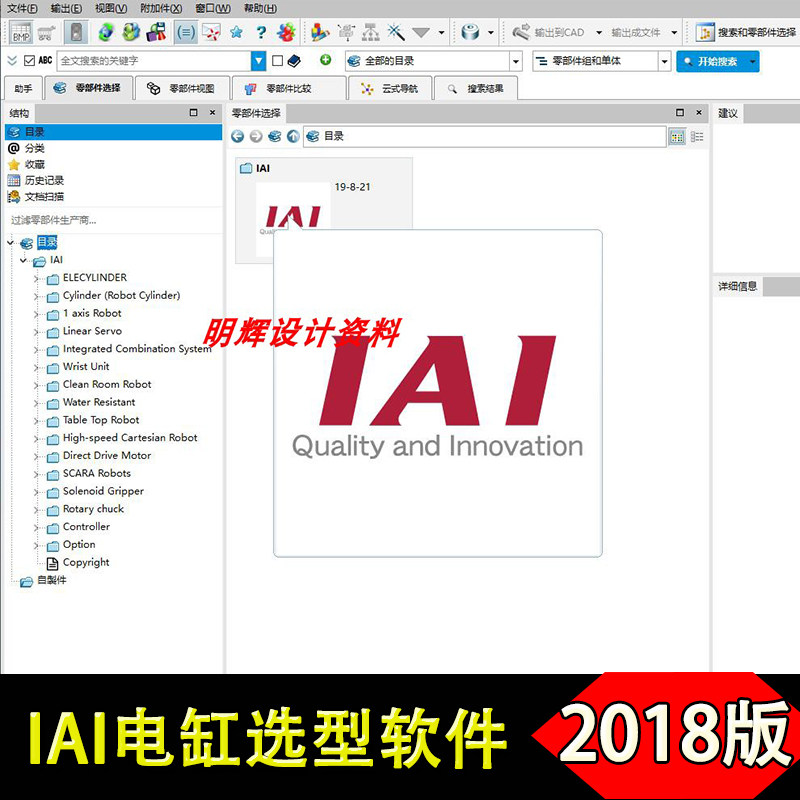The height and width of the screenshot is (800, 800).
Task: Click the shopping cart toolbar icon
Action: click(x=47, y=33)
